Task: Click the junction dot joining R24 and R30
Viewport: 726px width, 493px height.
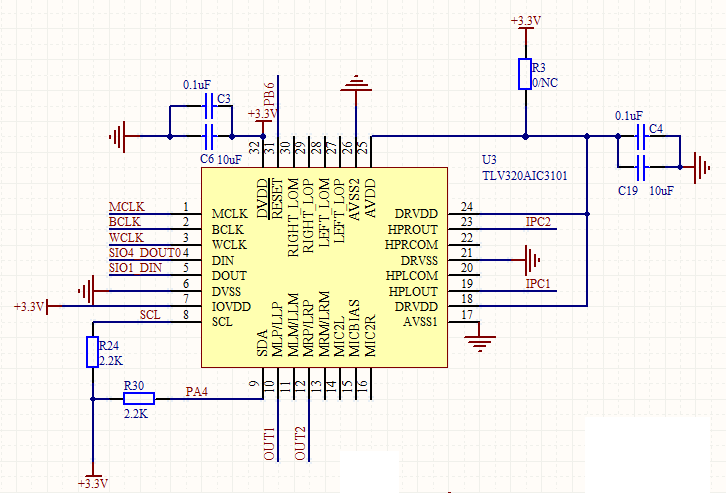Action: (93, 399)
